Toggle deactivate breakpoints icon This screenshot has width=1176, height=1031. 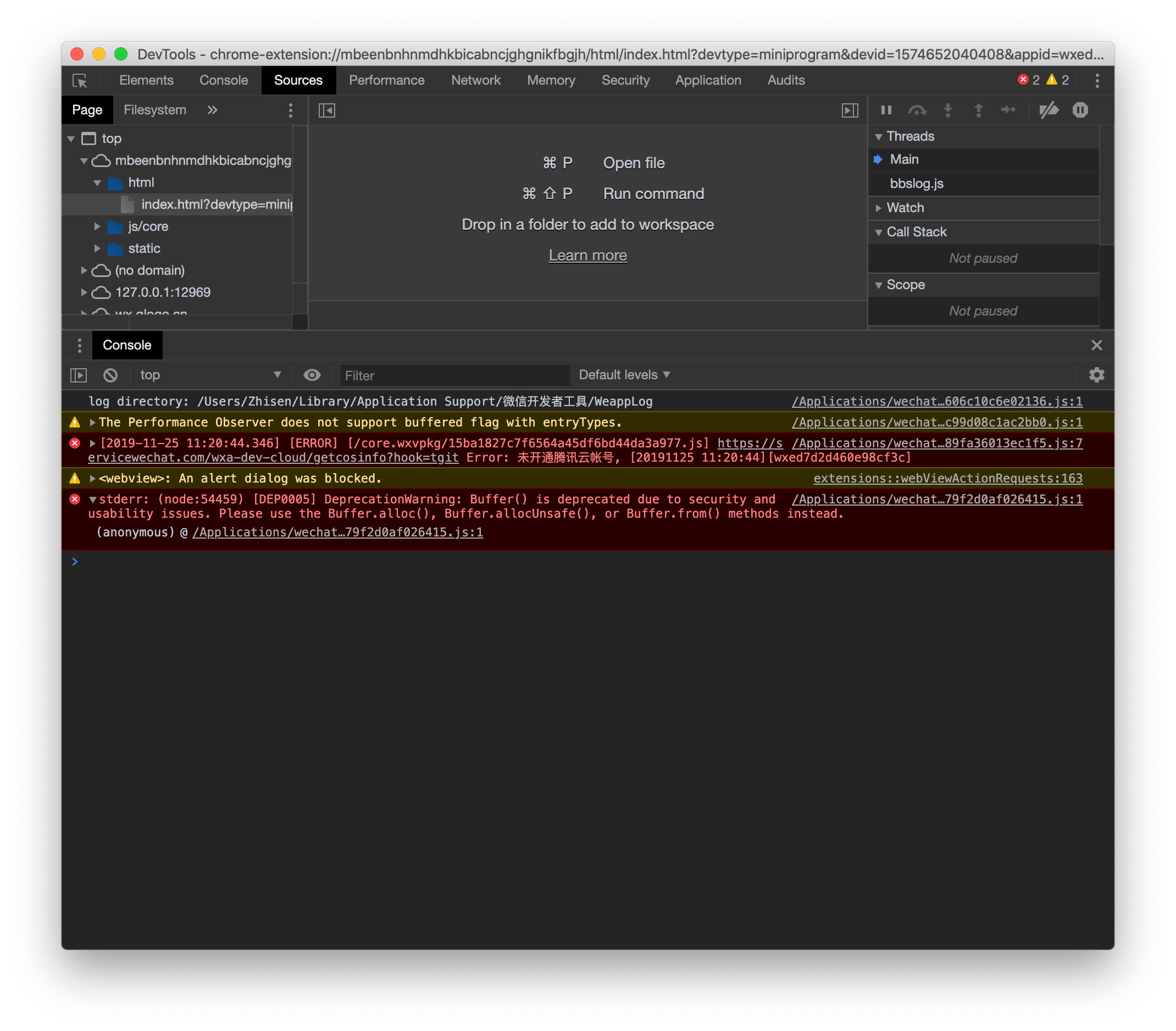1049,110
